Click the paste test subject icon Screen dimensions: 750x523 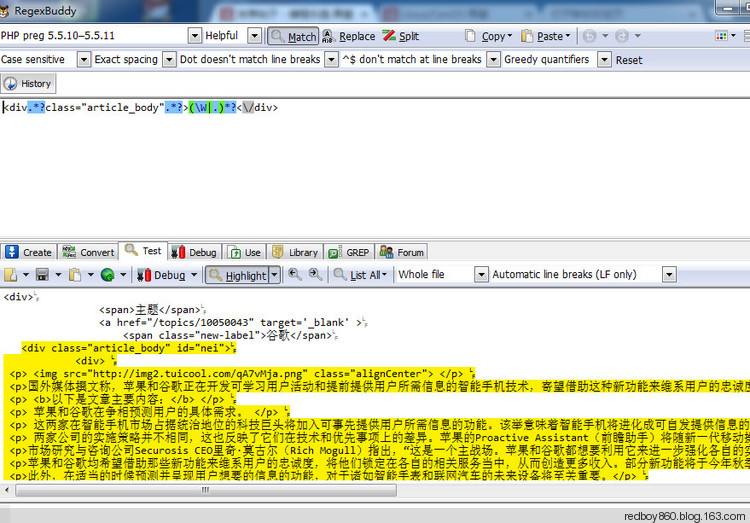(x=75, y=275)
